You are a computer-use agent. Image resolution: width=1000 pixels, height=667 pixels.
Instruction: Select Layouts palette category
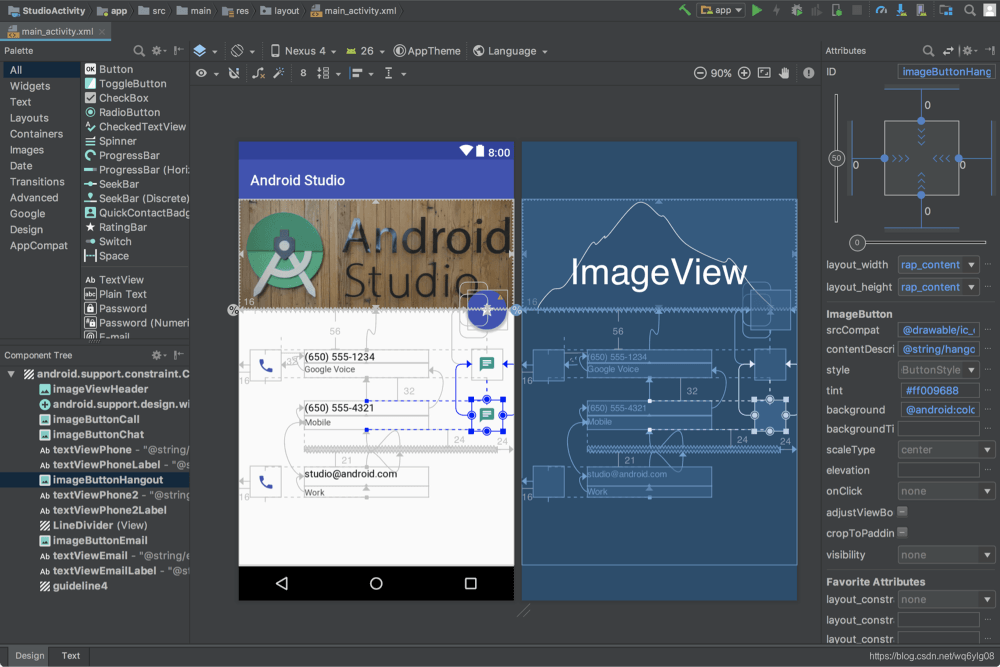[x=29, y=118]
